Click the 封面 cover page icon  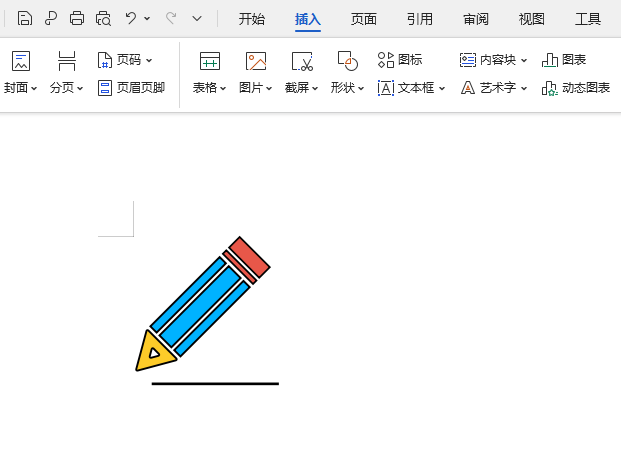[x=21, y=61]
